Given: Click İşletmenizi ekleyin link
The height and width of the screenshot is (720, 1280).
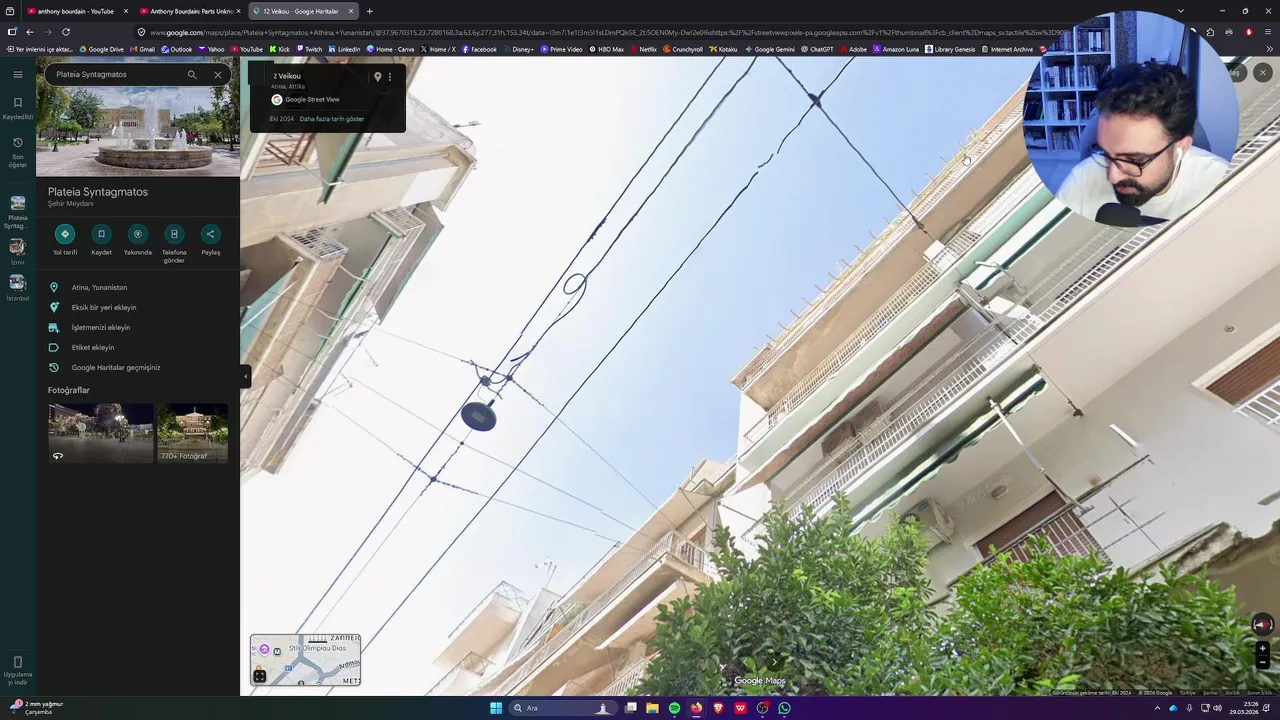Looking at the screenshot, I should point(101,327).
